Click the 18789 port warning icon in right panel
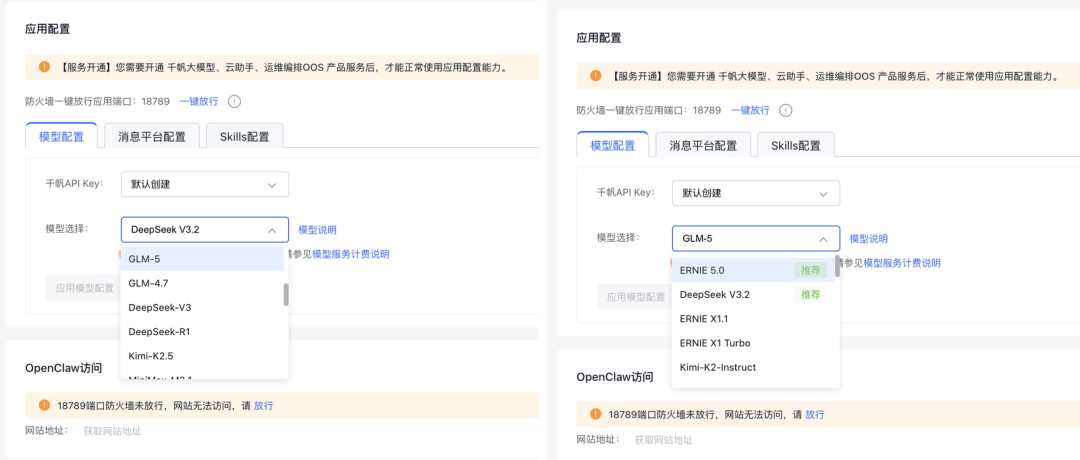Viewport: 1080px width, 460px height. point(596,414)
